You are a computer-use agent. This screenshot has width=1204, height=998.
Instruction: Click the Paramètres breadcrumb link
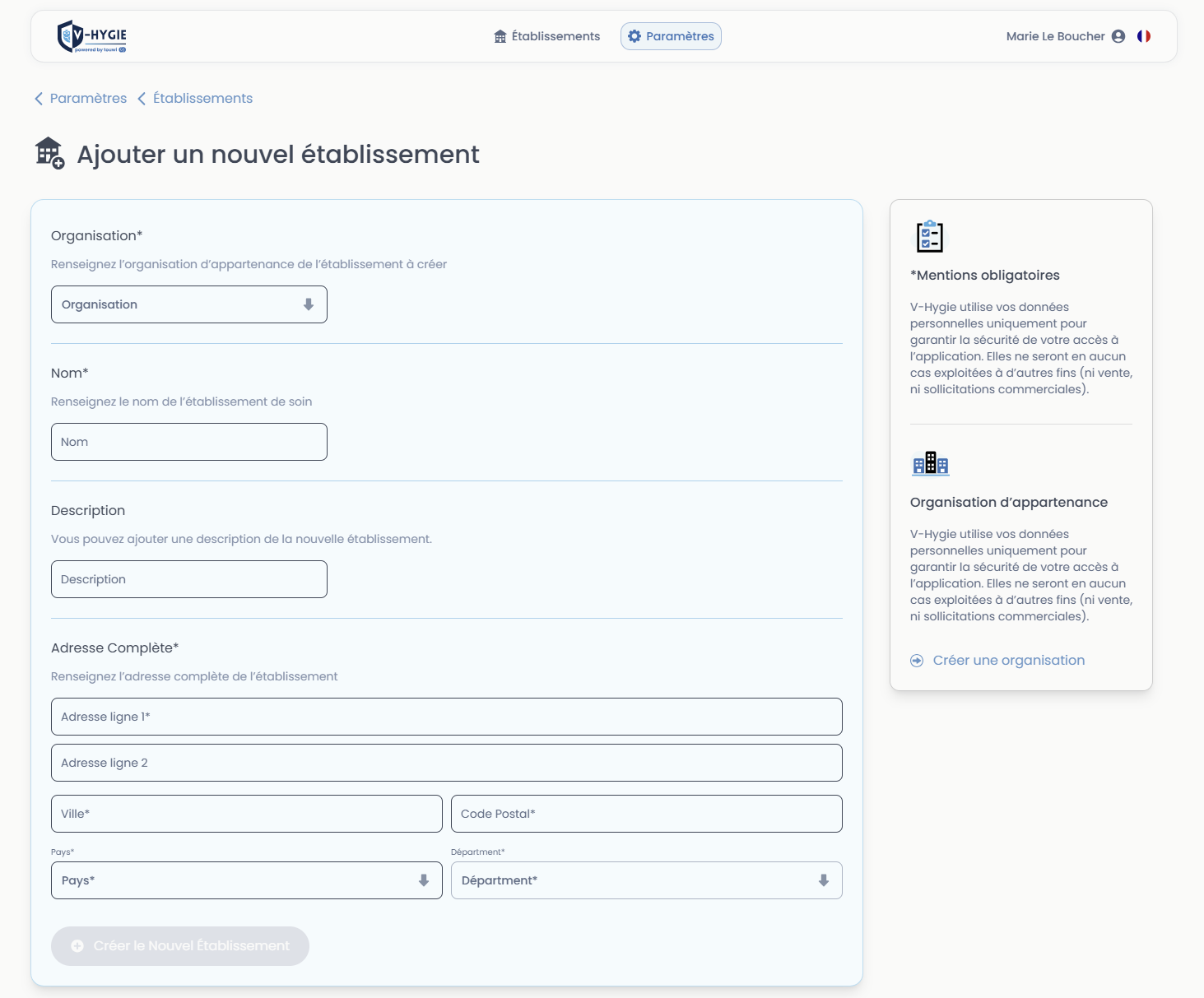(88, 99)
